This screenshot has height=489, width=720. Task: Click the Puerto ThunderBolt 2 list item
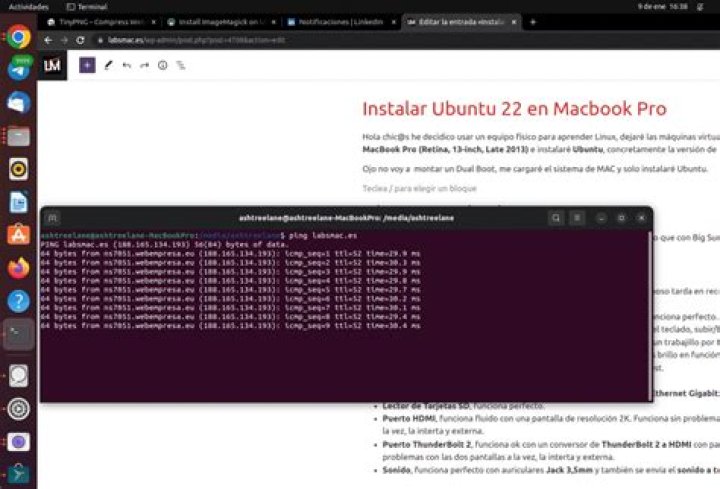551,451
